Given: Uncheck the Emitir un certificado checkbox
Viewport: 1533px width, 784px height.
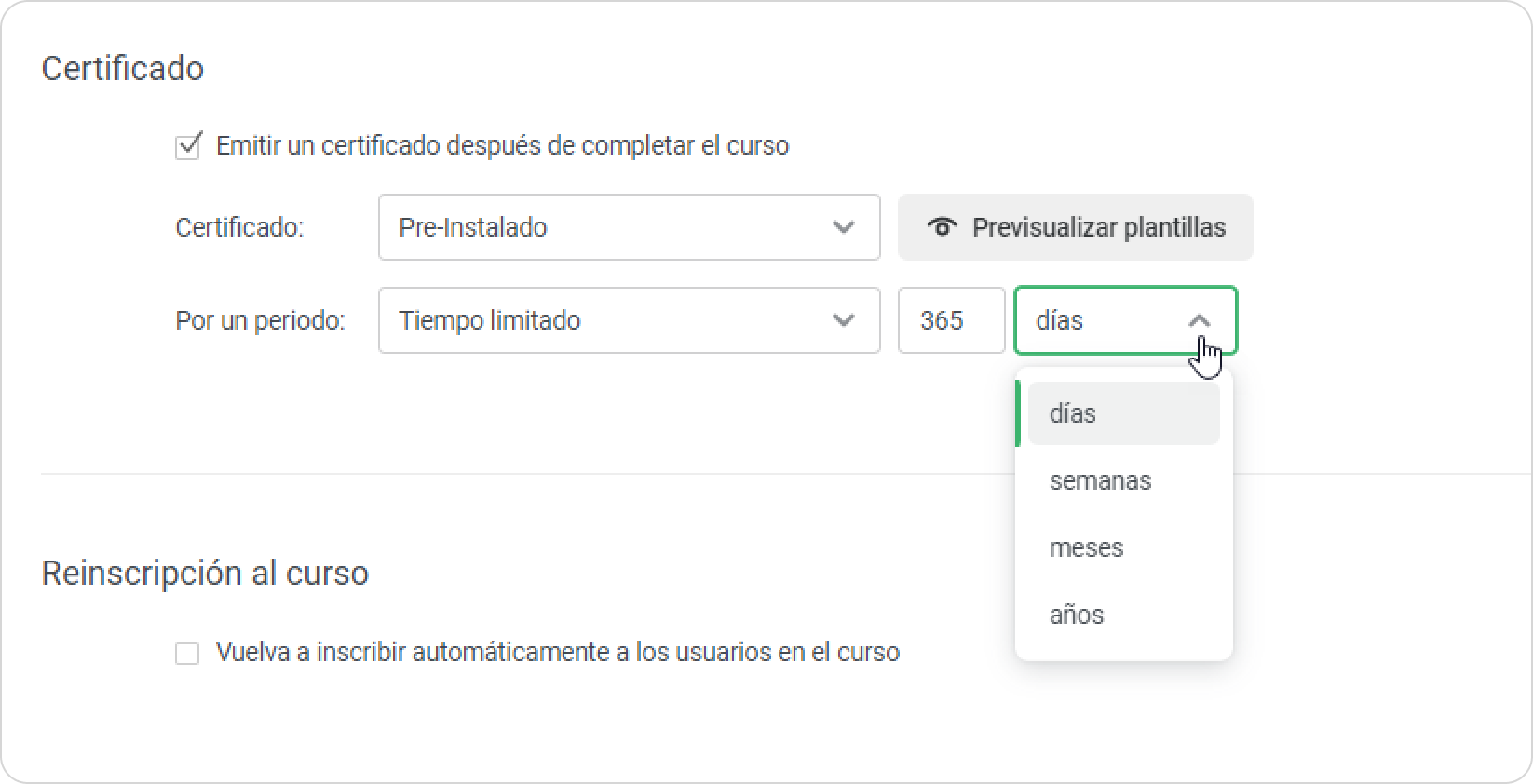Looking at the screenshot, I should pos(188,146).
